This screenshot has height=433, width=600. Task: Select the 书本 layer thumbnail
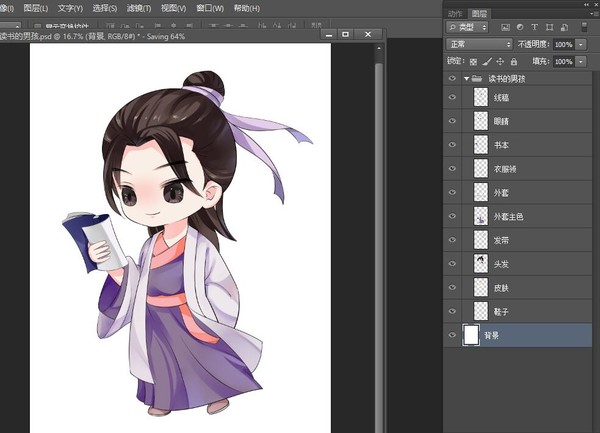(x=481, y=145)
